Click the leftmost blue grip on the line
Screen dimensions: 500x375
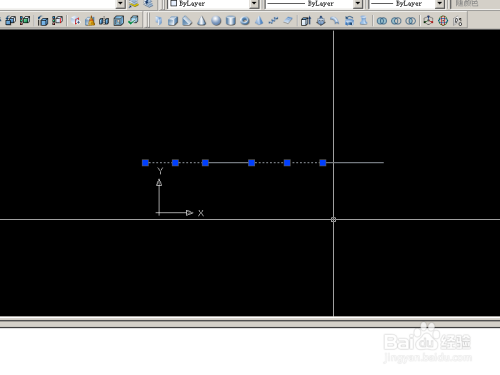pyautogui.click(x=145, y=163)
